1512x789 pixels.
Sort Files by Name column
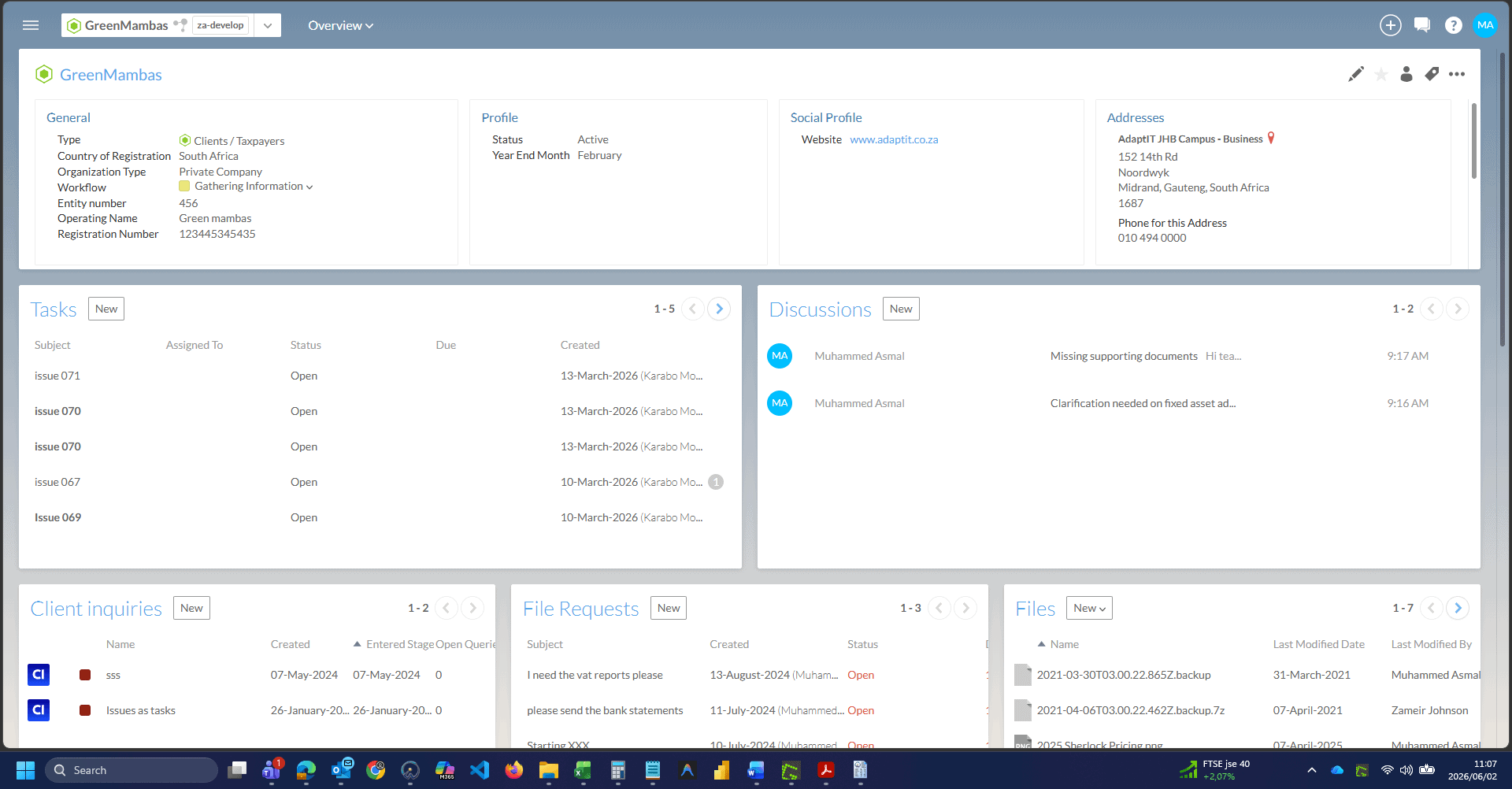(1064, 644)
